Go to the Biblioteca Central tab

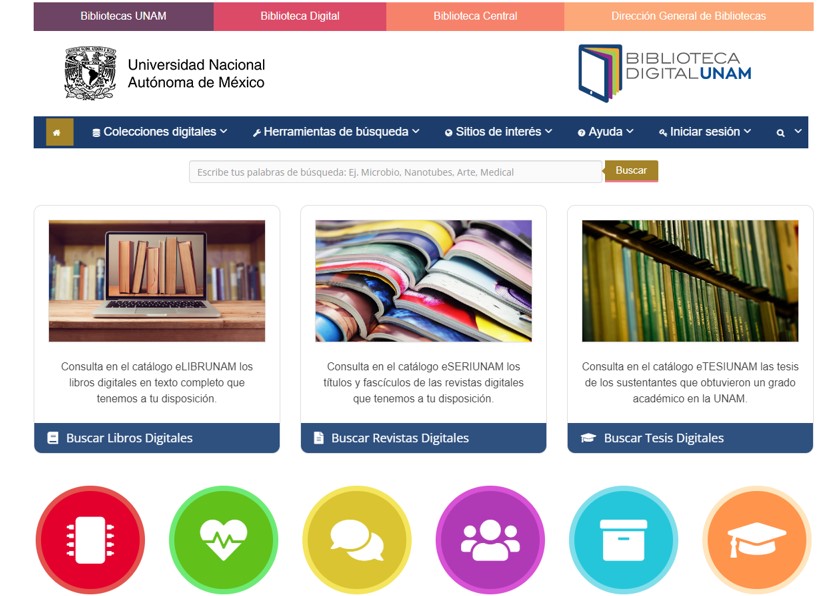tap(475, 16)
